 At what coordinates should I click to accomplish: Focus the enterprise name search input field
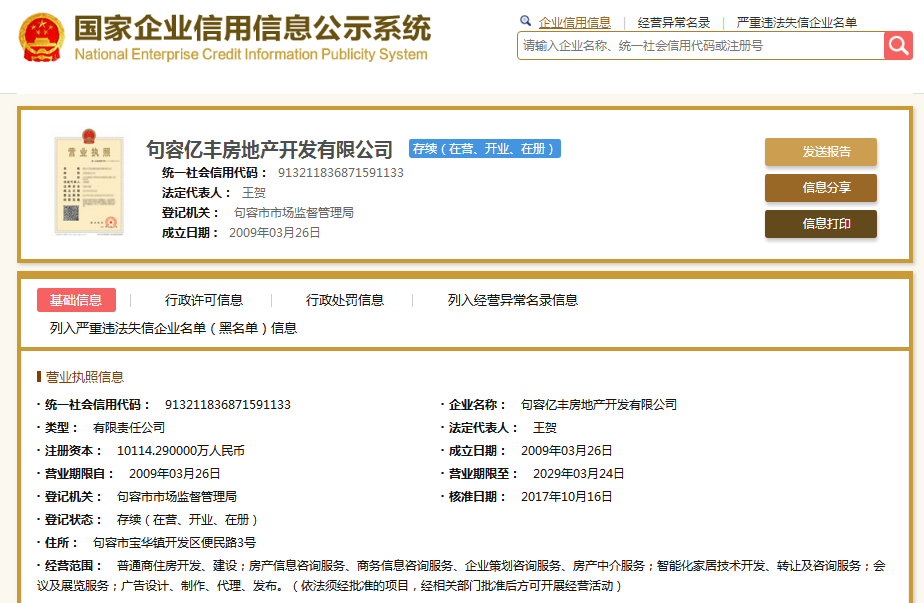coord(701,45)
